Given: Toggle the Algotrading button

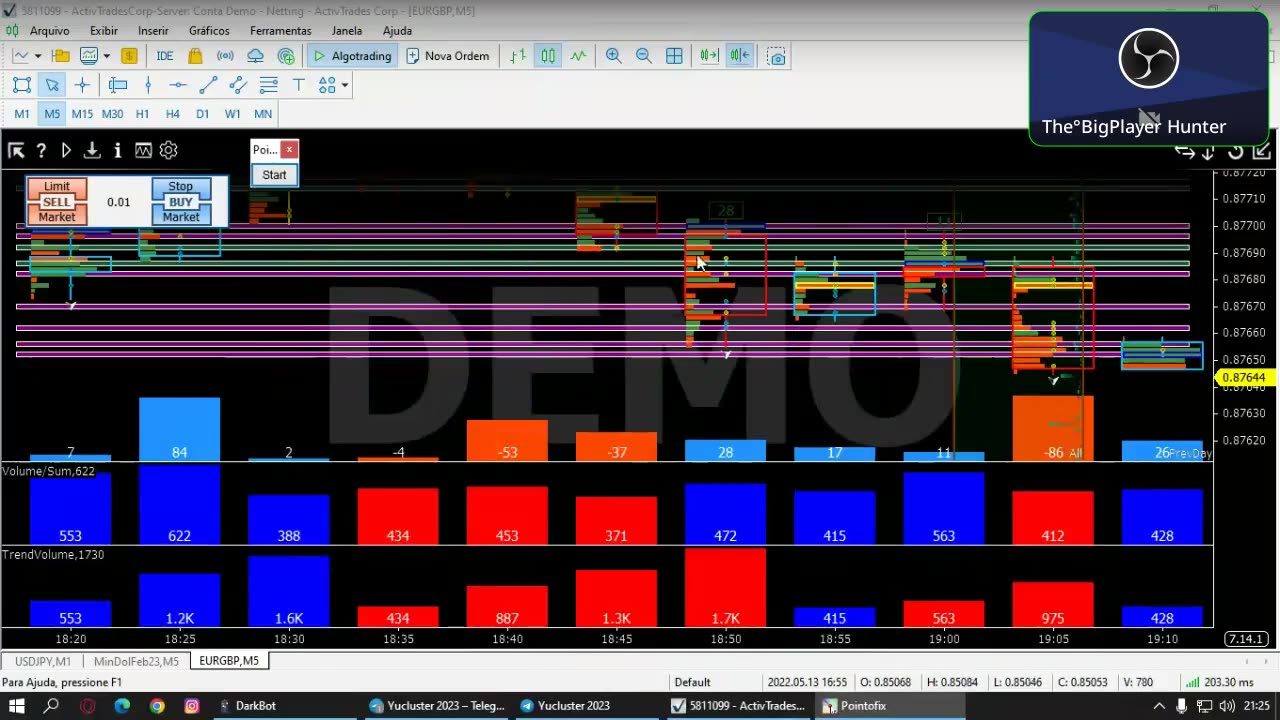Looking at the screenshot, I should coord(351,56).
